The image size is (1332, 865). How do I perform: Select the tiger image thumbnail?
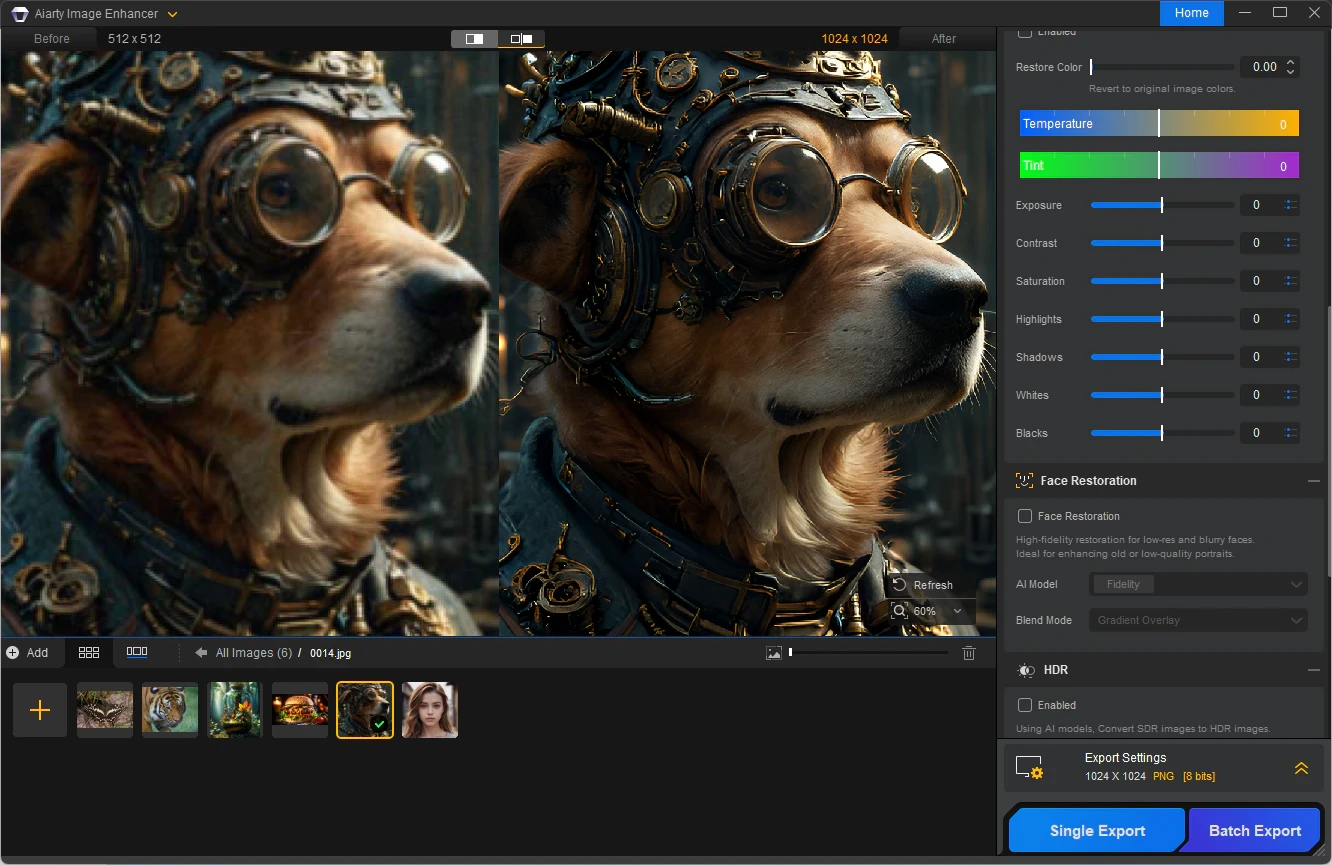(170, 710)
